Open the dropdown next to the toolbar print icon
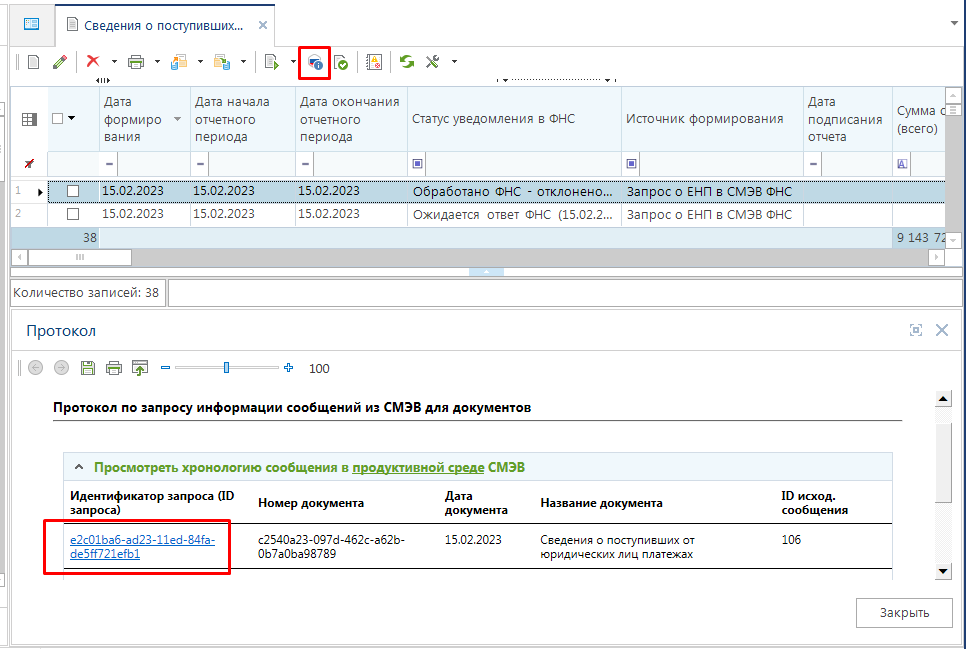Viewport: 966px width, 649px height. (157, 62)
